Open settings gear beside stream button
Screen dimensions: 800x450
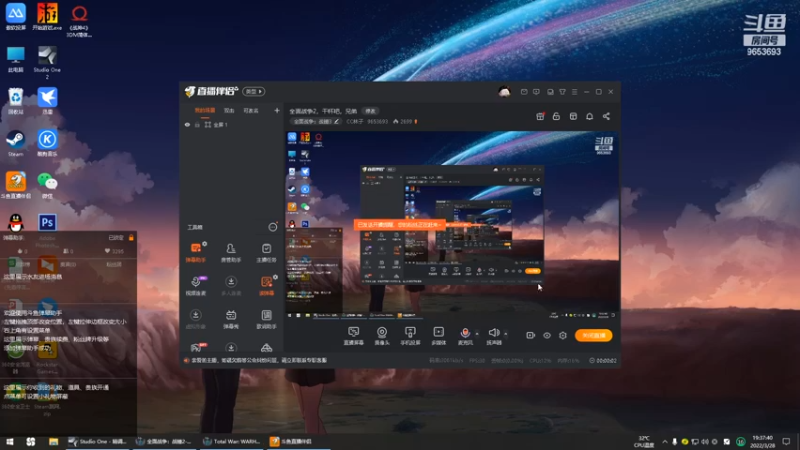point(563,335)
